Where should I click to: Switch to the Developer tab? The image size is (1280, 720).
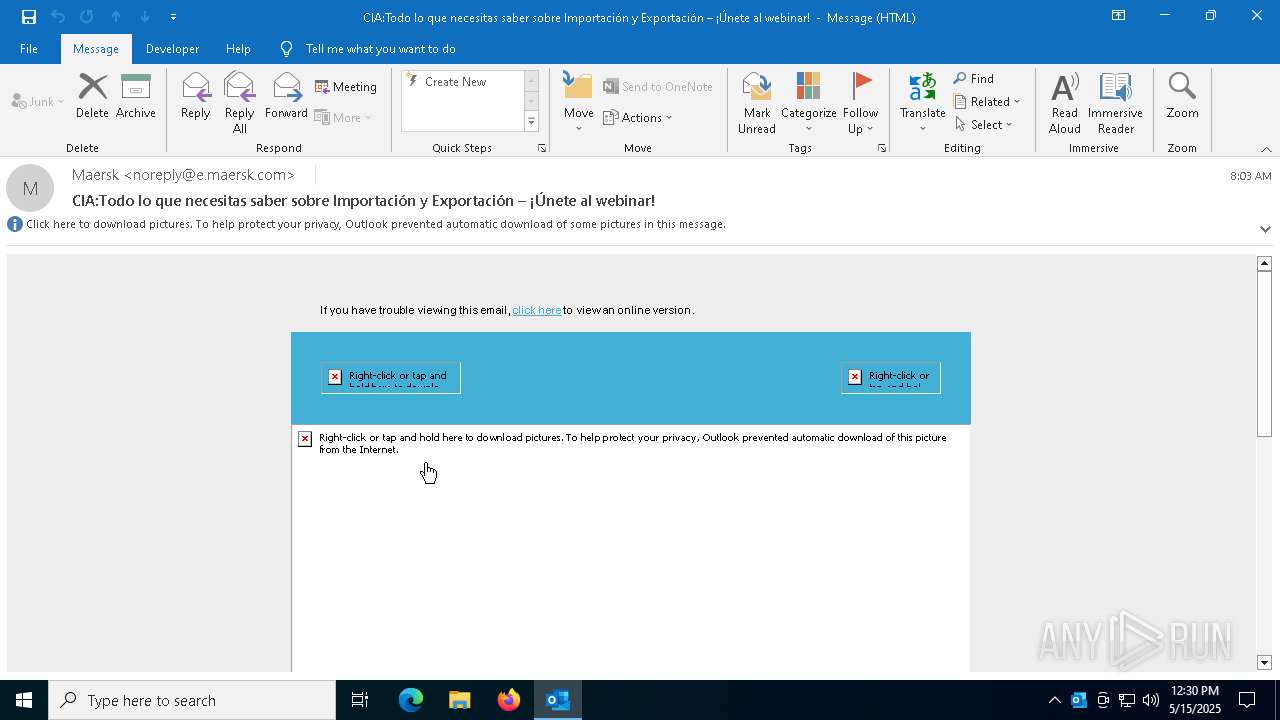point(172,49)
